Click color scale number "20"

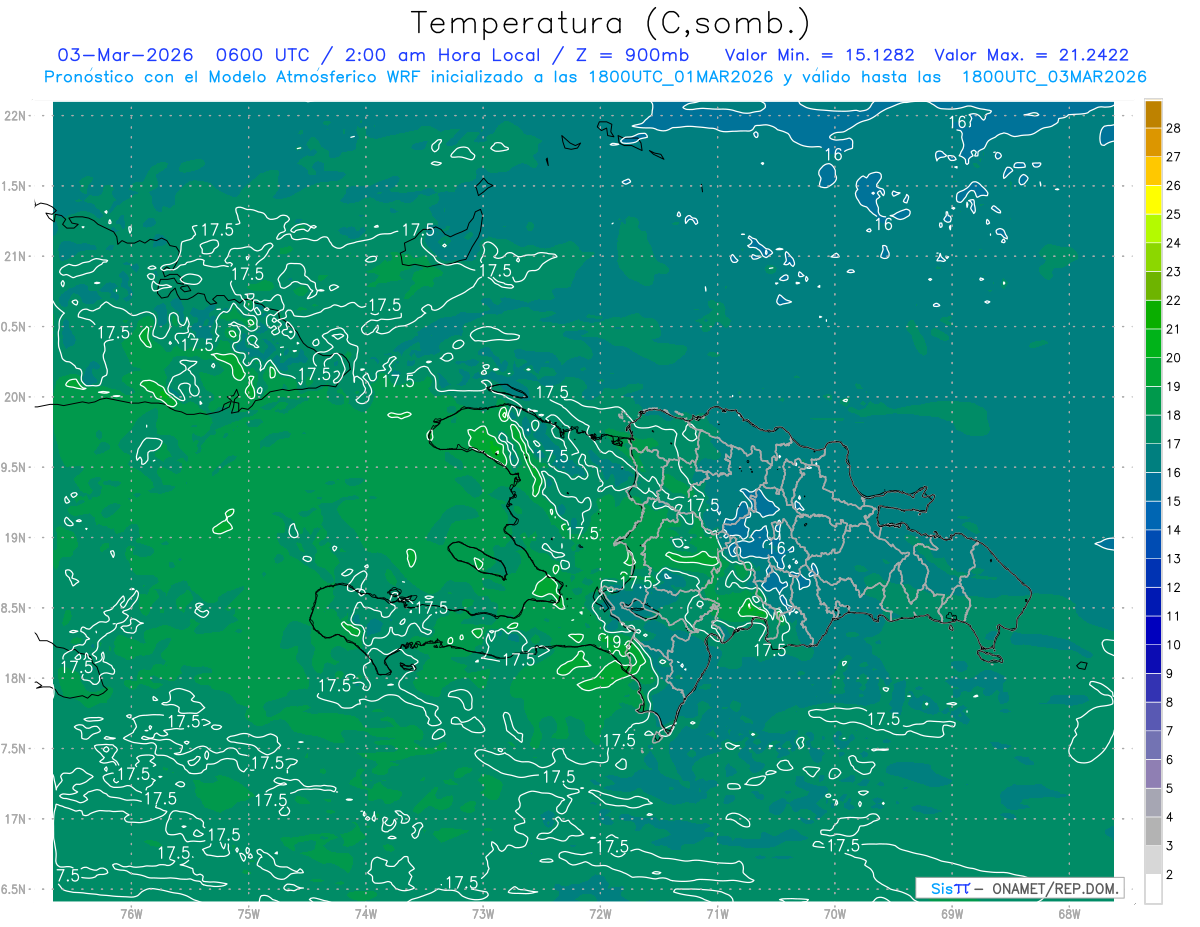1174,358
